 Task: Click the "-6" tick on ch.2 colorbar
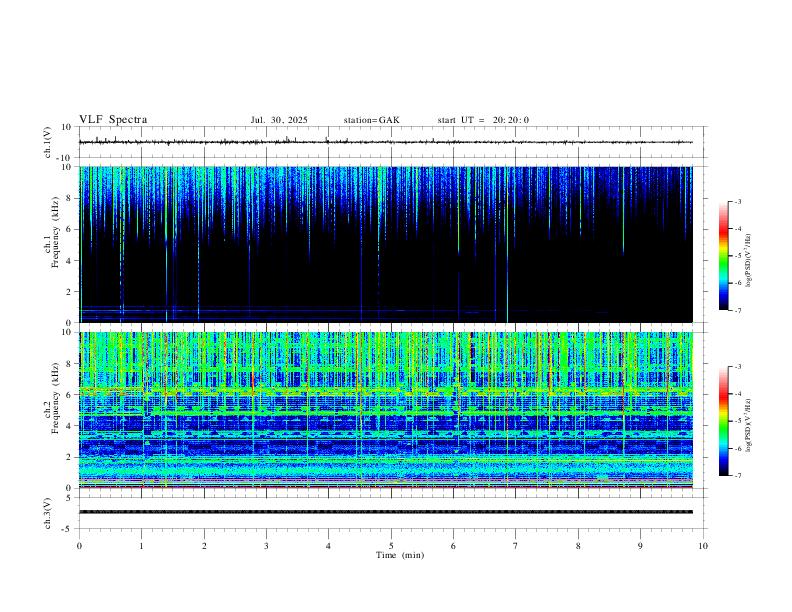pyautogui.click(x=738, y=448)
